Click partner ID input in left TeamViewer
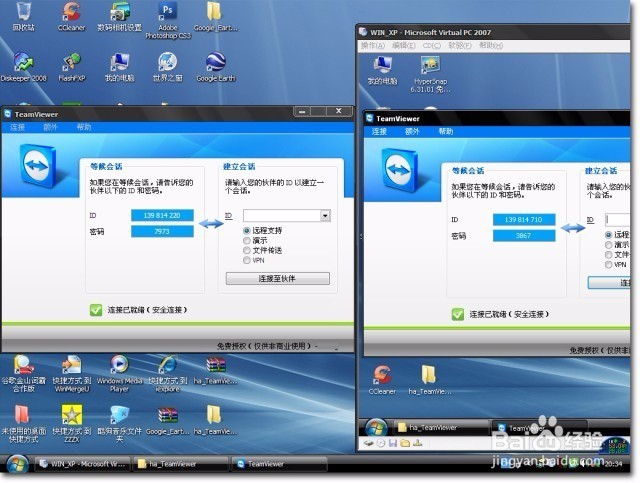The image size is (640, 483). pyautogui.click(x=282, y=216)
